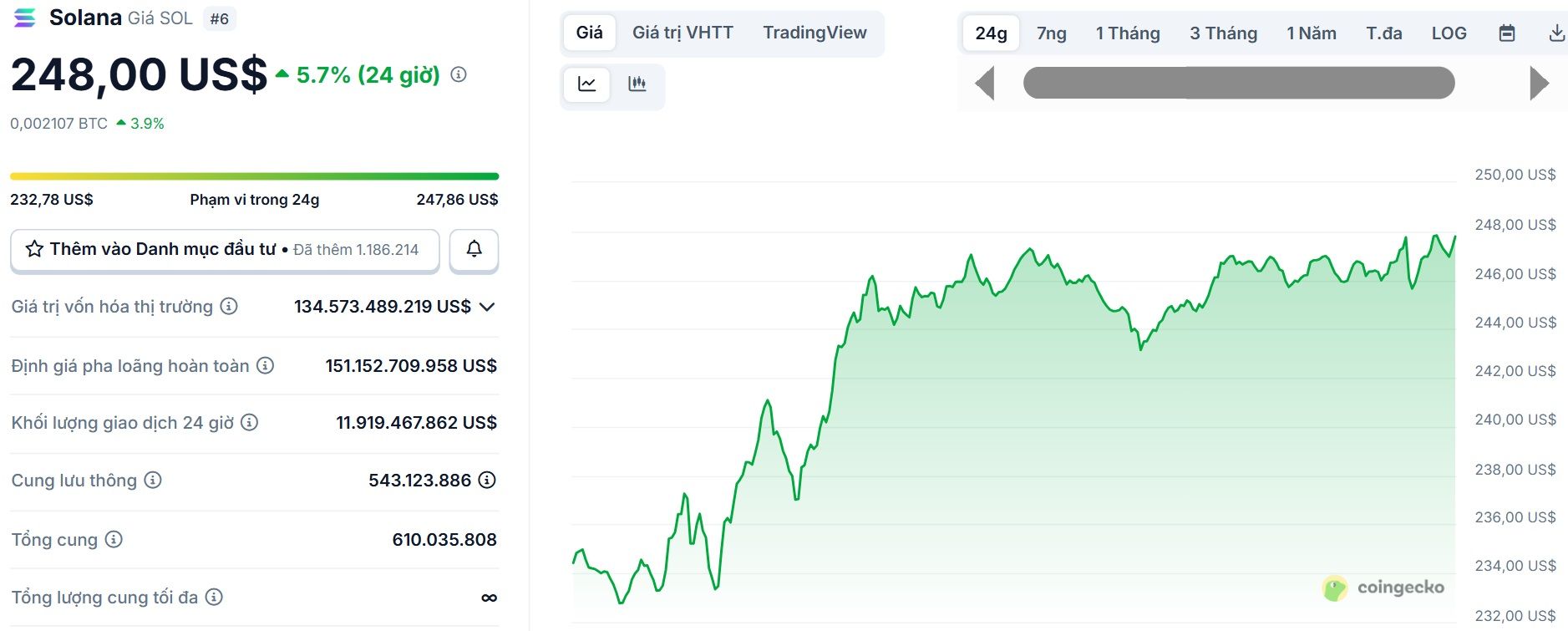Click the right arrow of the chart scroller
The image size is (1568, 631).
1539,84
